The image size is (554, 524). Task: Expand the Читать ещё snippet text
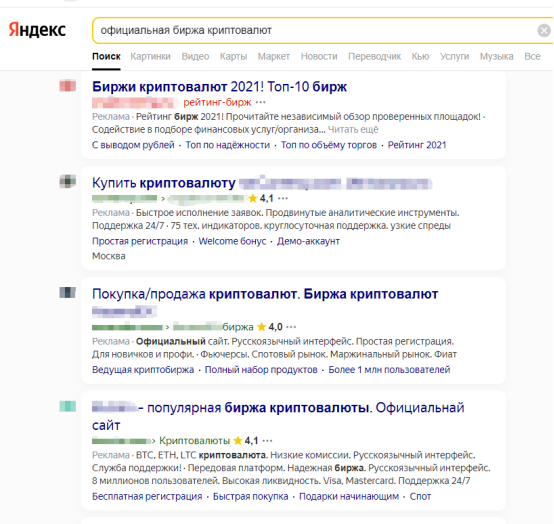pyautogui.click(x=353, y=130)
